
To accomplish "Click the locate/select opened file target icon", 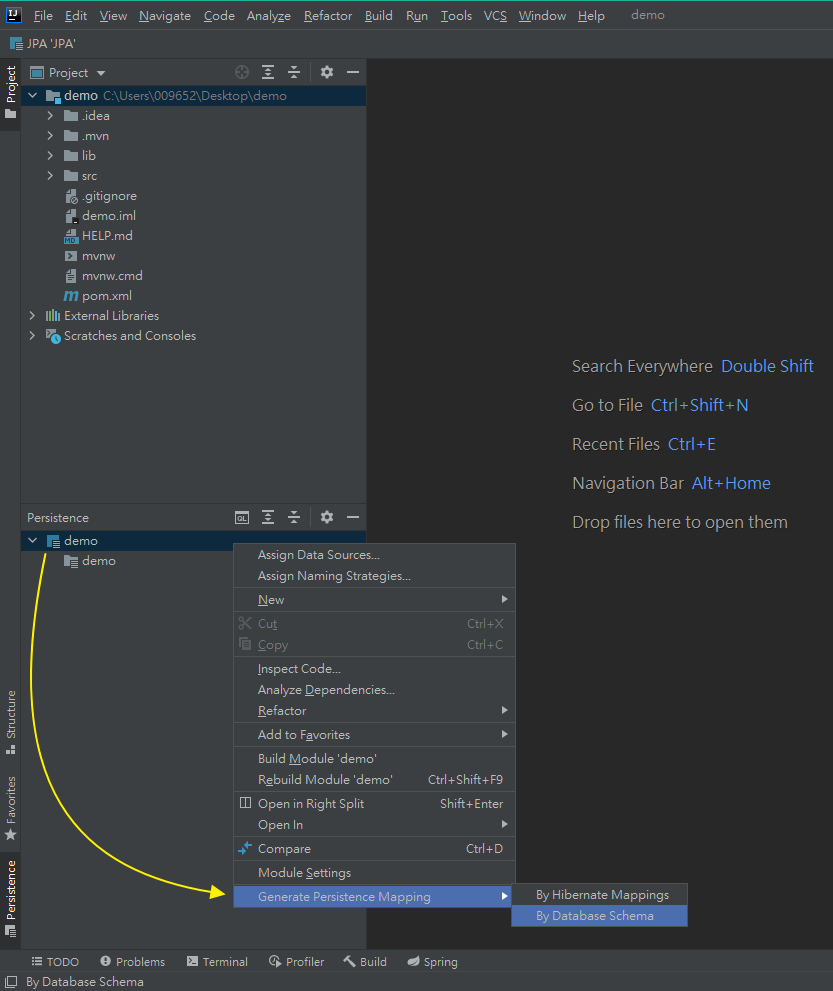I will (241, 72).
